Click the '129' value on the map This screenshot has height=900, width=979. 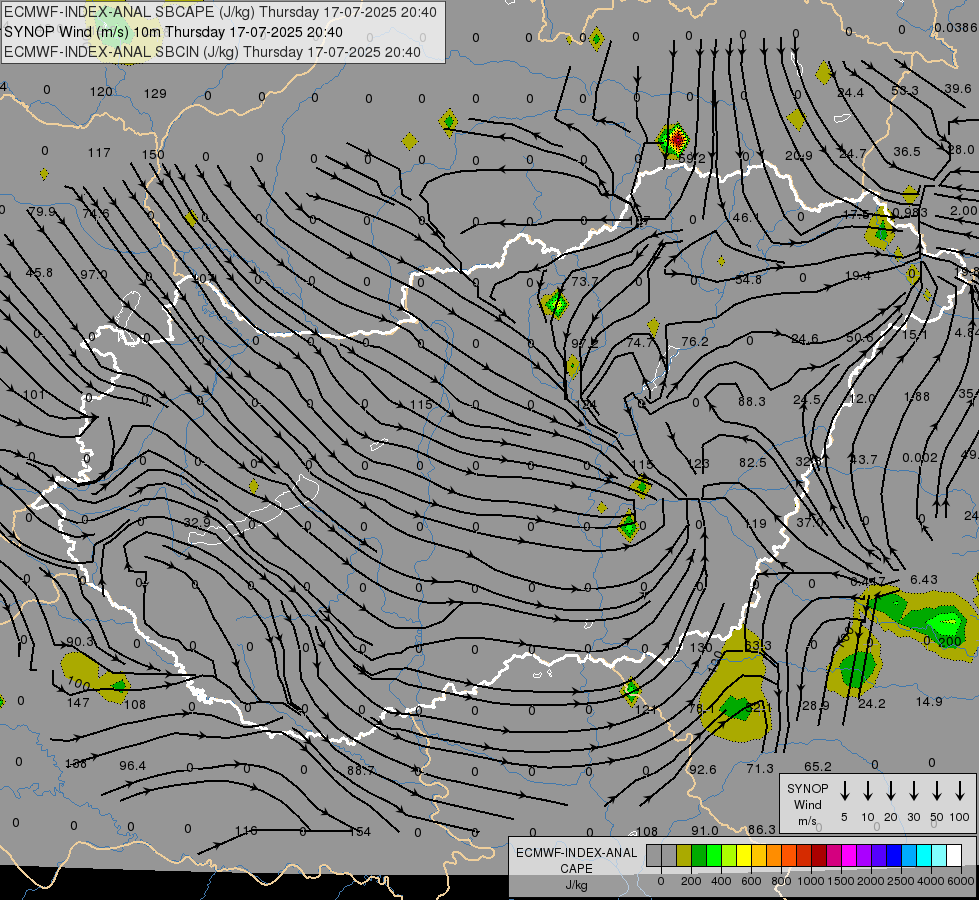click(x=155, y=94)
